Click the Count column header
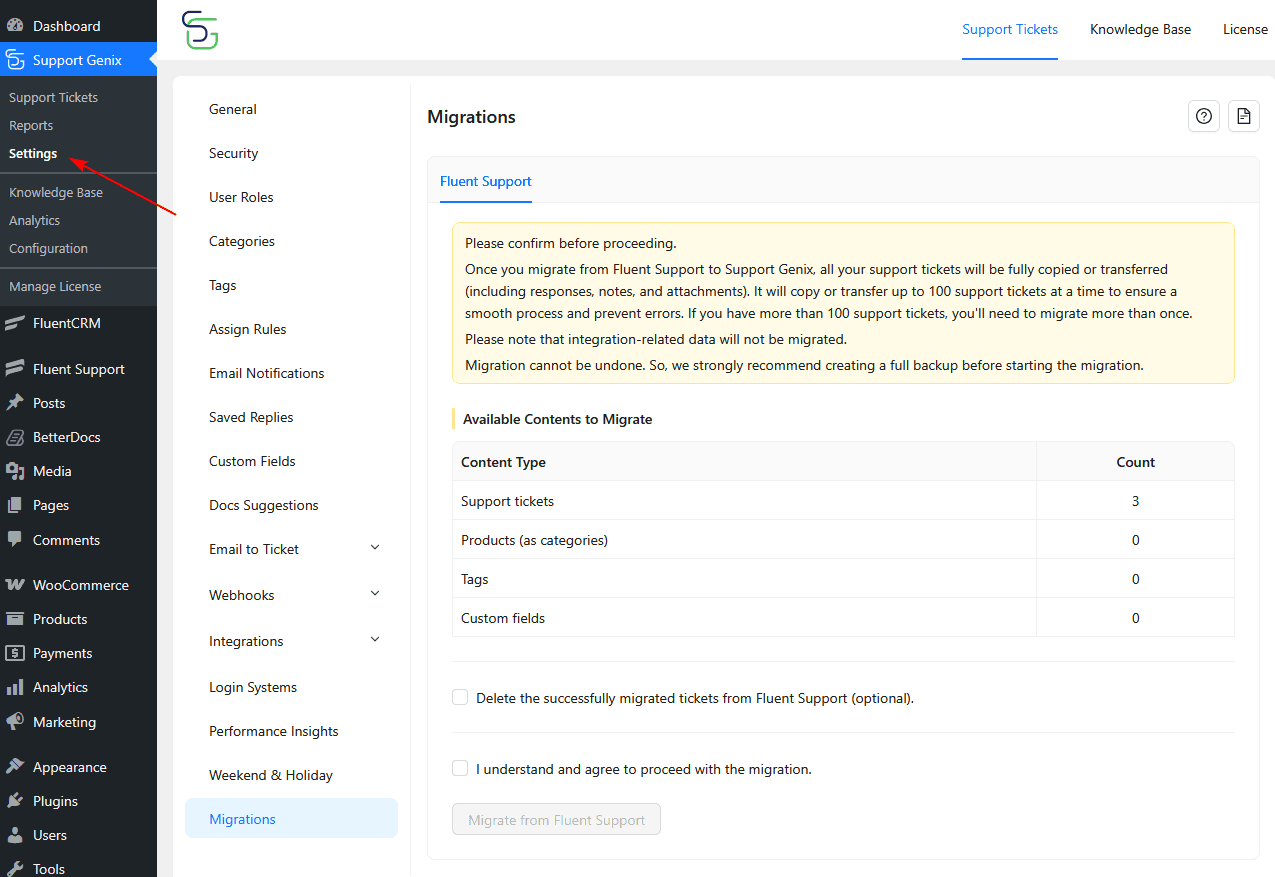This screenshot has height=877, width=1275. pyautogui.click(x=1135, y=462)
